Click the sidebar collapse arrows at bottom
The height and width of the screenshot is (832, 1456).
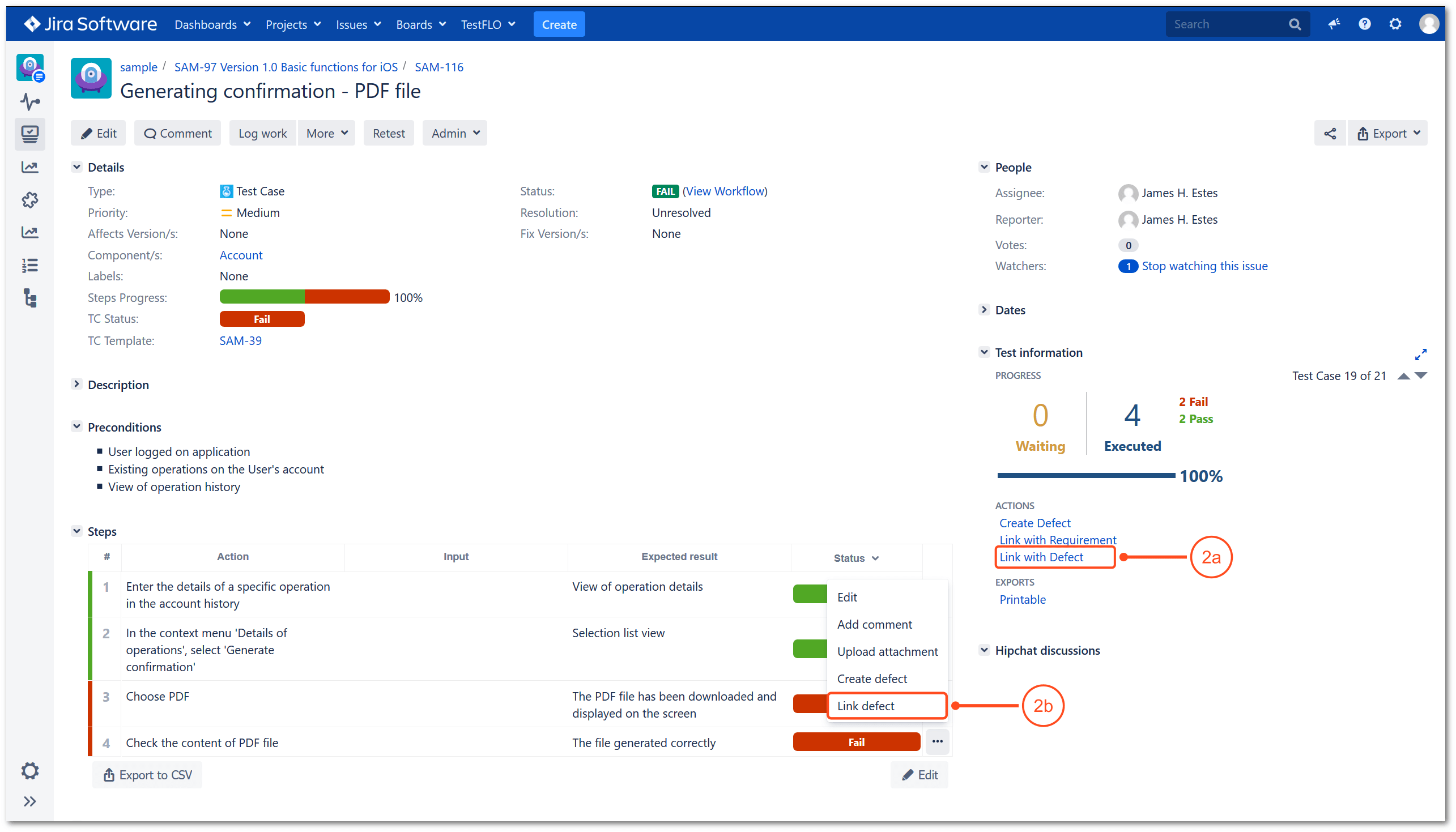click(29, 801)
